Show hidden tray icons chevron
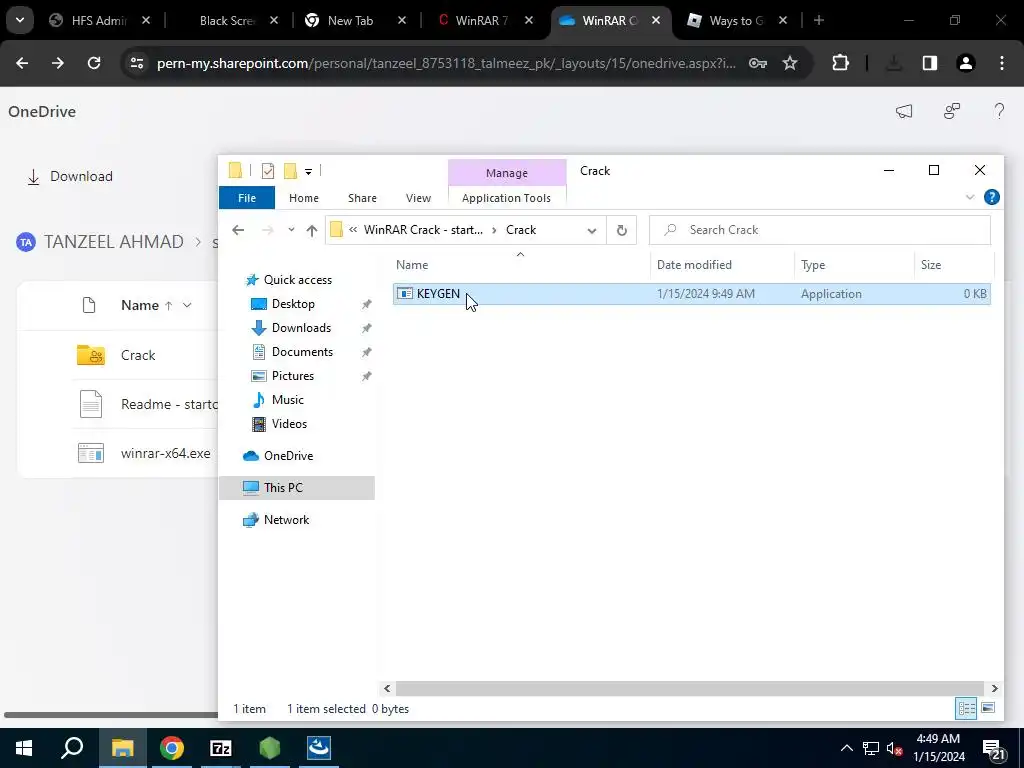 846,748
